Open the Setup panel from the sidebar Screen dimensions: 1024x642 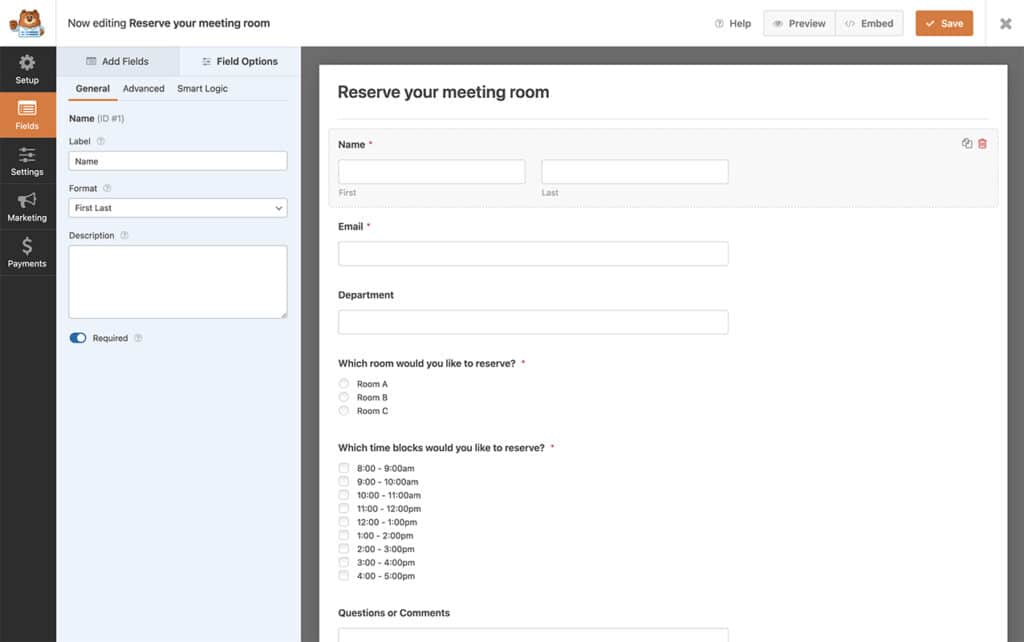28,69
